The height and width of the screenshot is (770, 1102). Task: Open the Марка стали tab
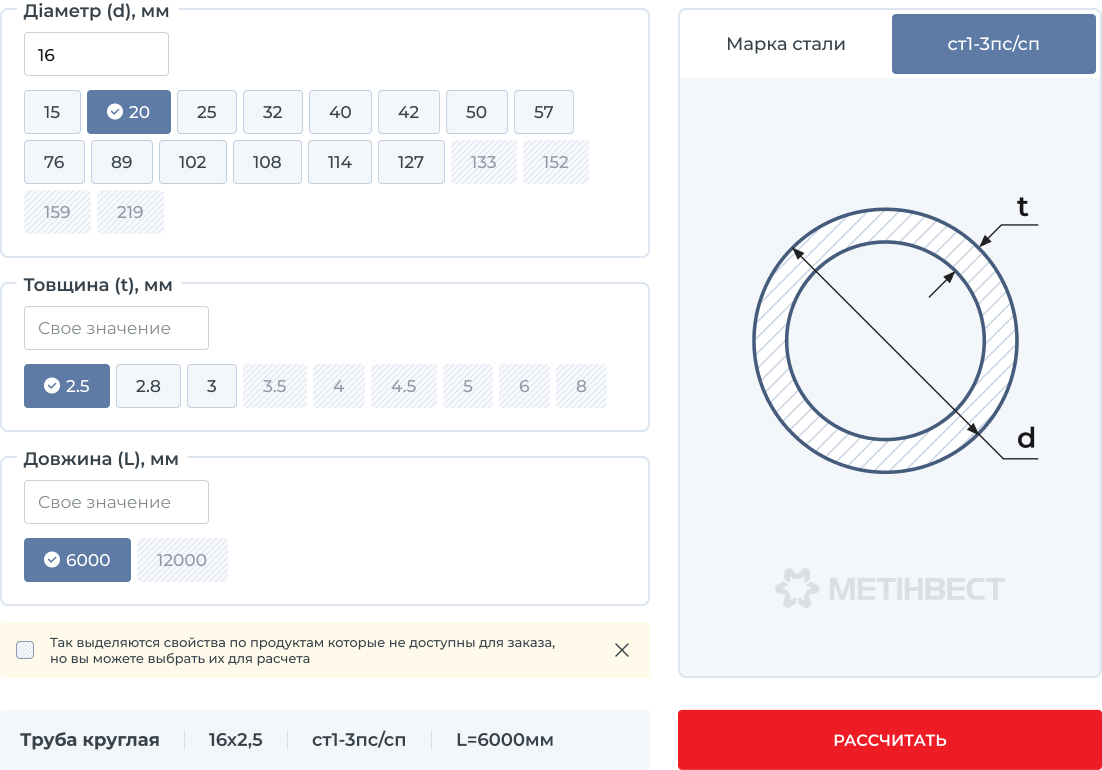[x=785, y=44]
